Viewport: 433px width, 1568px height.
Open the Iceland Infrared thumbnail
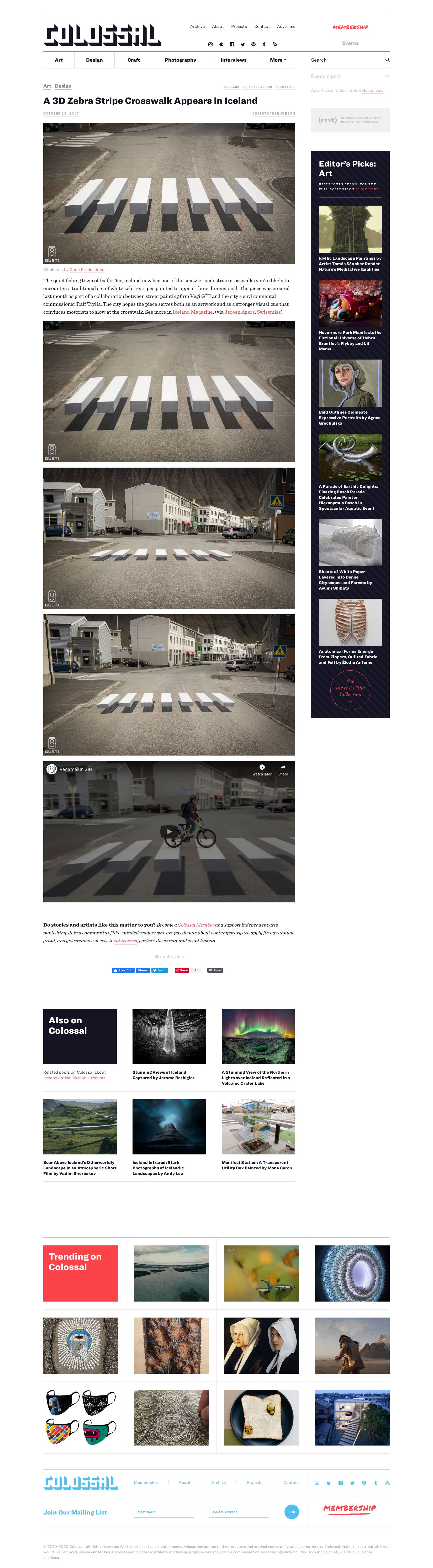[169, 1127]
